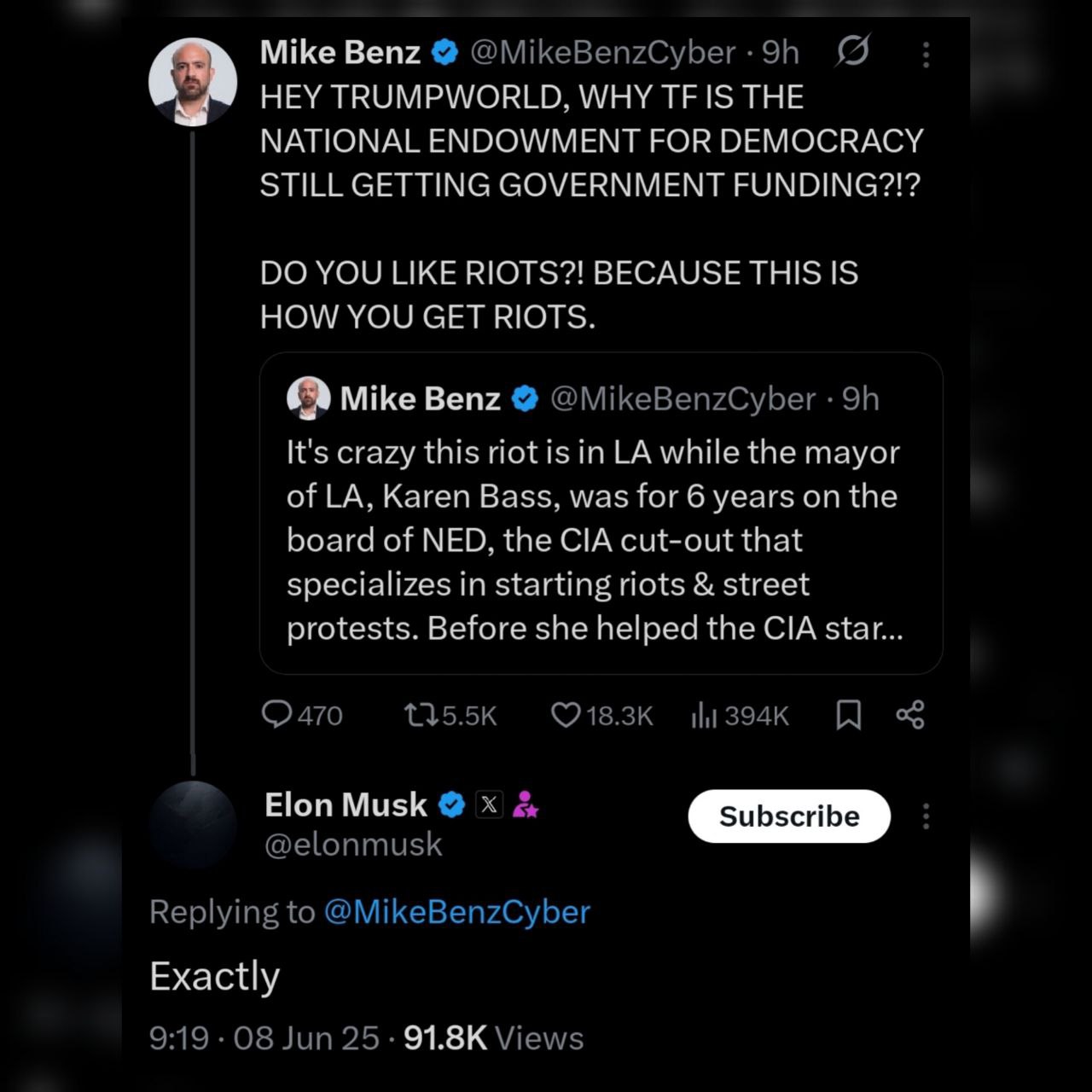Click the Grok slash icon beside 9h
Viewport: 1092px width, 1092px height.
pyautogui.click(x=852, y=52)
